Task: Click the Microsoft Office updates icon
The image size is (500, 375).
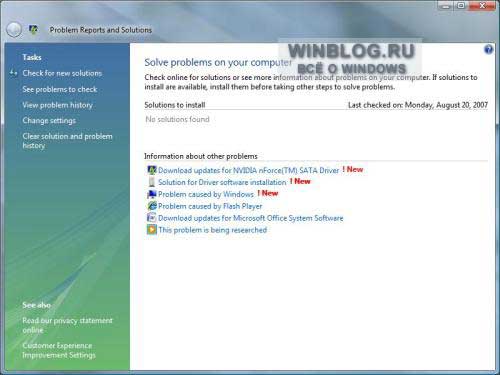Action: pyautogui.click(x=152, y=218)
